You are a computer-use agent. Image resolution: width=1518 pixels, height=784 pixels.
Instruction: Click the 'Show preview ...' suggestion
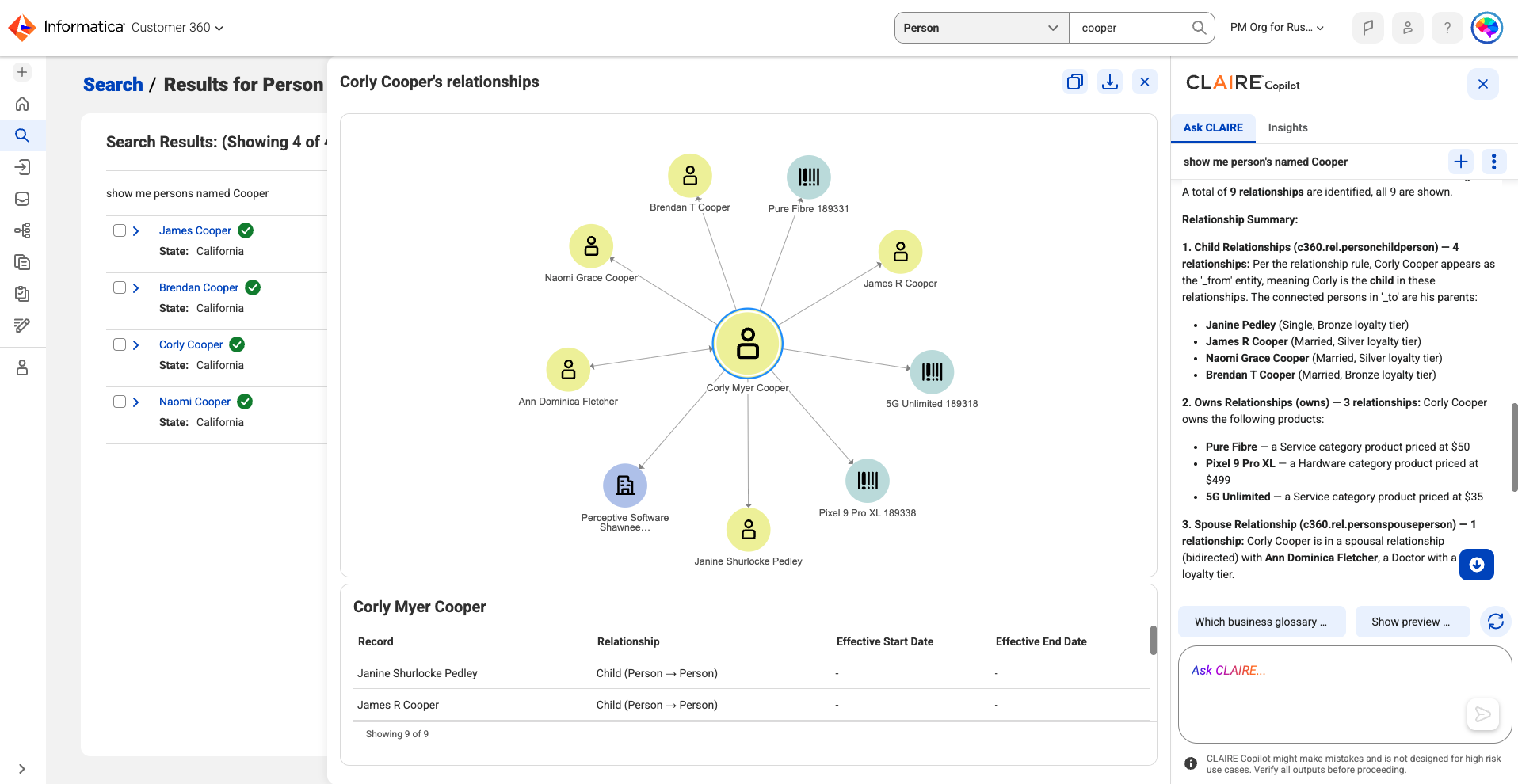(x=1413, y=622)
